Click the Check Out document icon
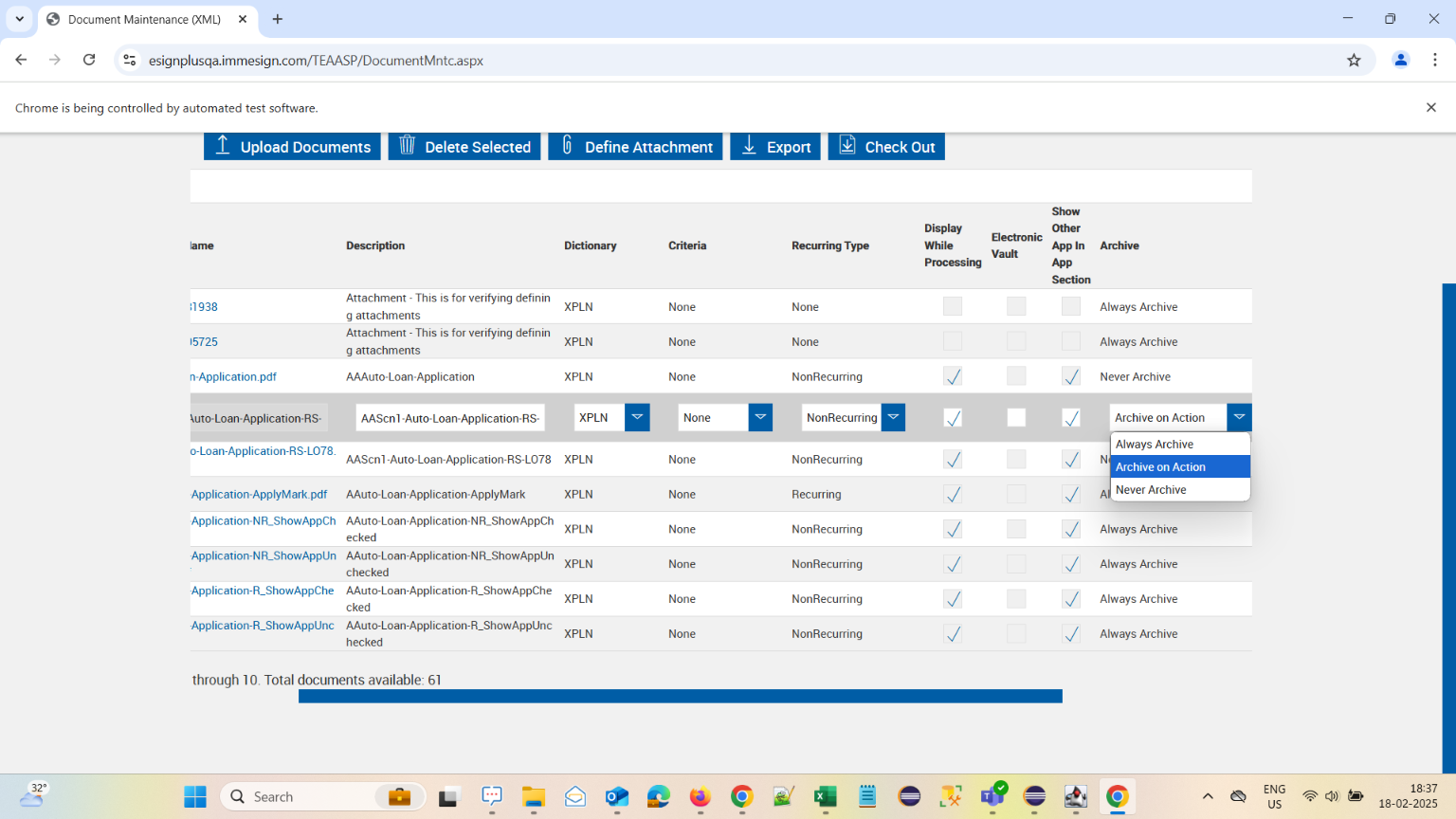The image size is (1456, 819). pyautogui.click(x=847, y=145)
